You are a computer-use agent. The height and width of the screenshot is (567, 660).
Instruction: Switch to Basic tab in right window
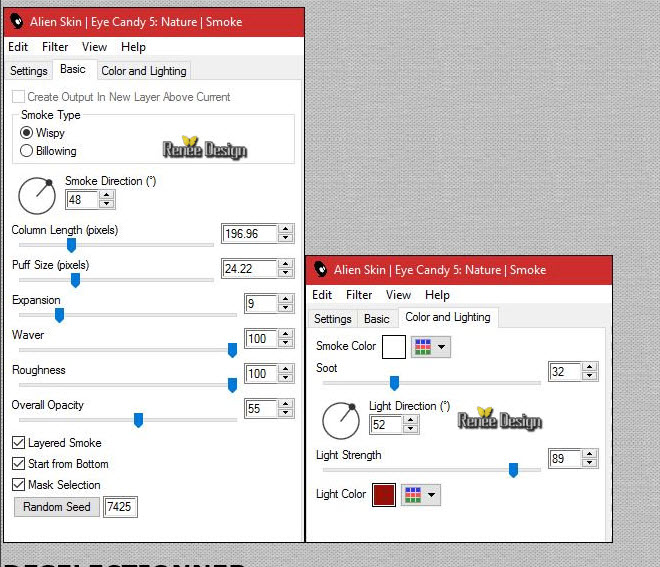point(377,319)
